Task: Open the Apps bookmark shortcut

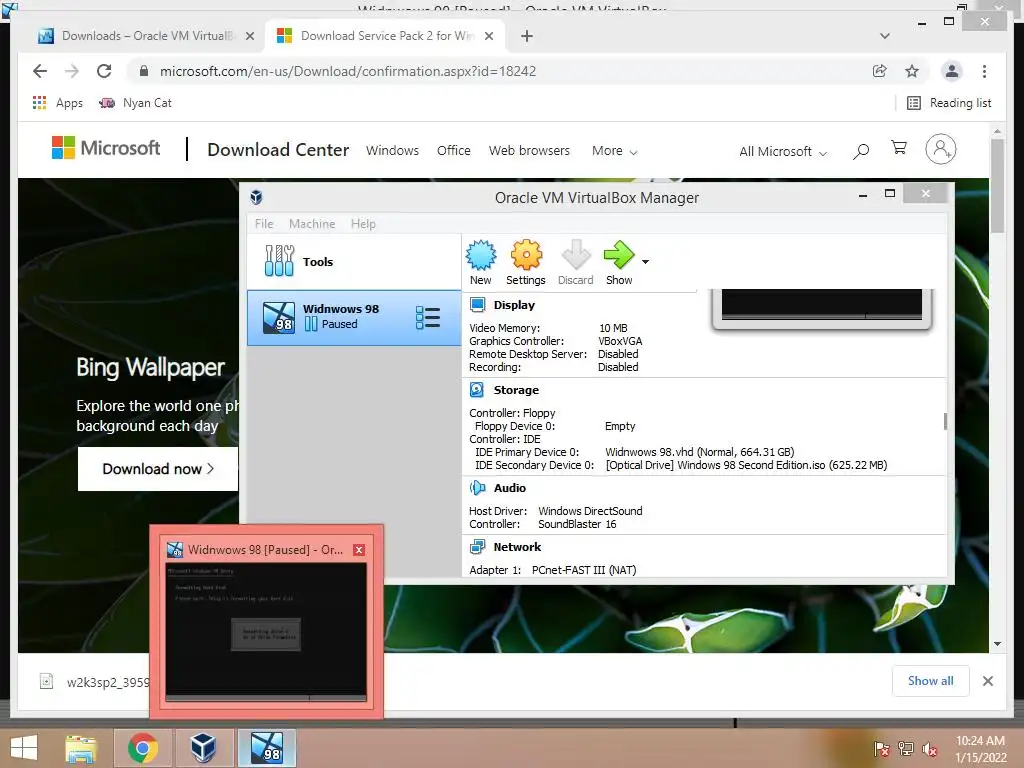Action: point(57,103)
